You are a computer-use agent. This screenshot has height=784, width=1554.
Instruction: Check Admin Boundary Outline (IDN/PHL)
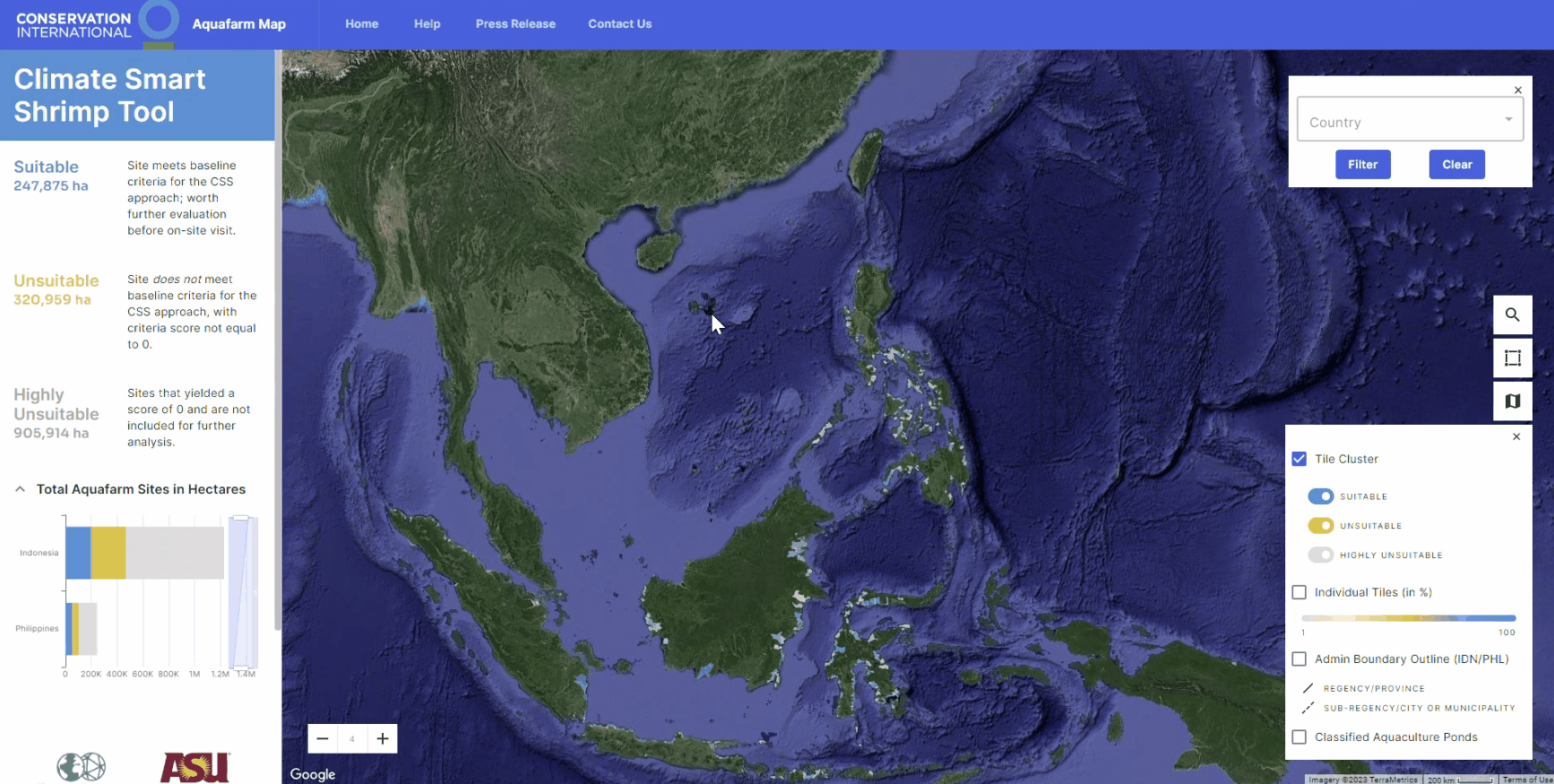click(x=1299, y=659)
